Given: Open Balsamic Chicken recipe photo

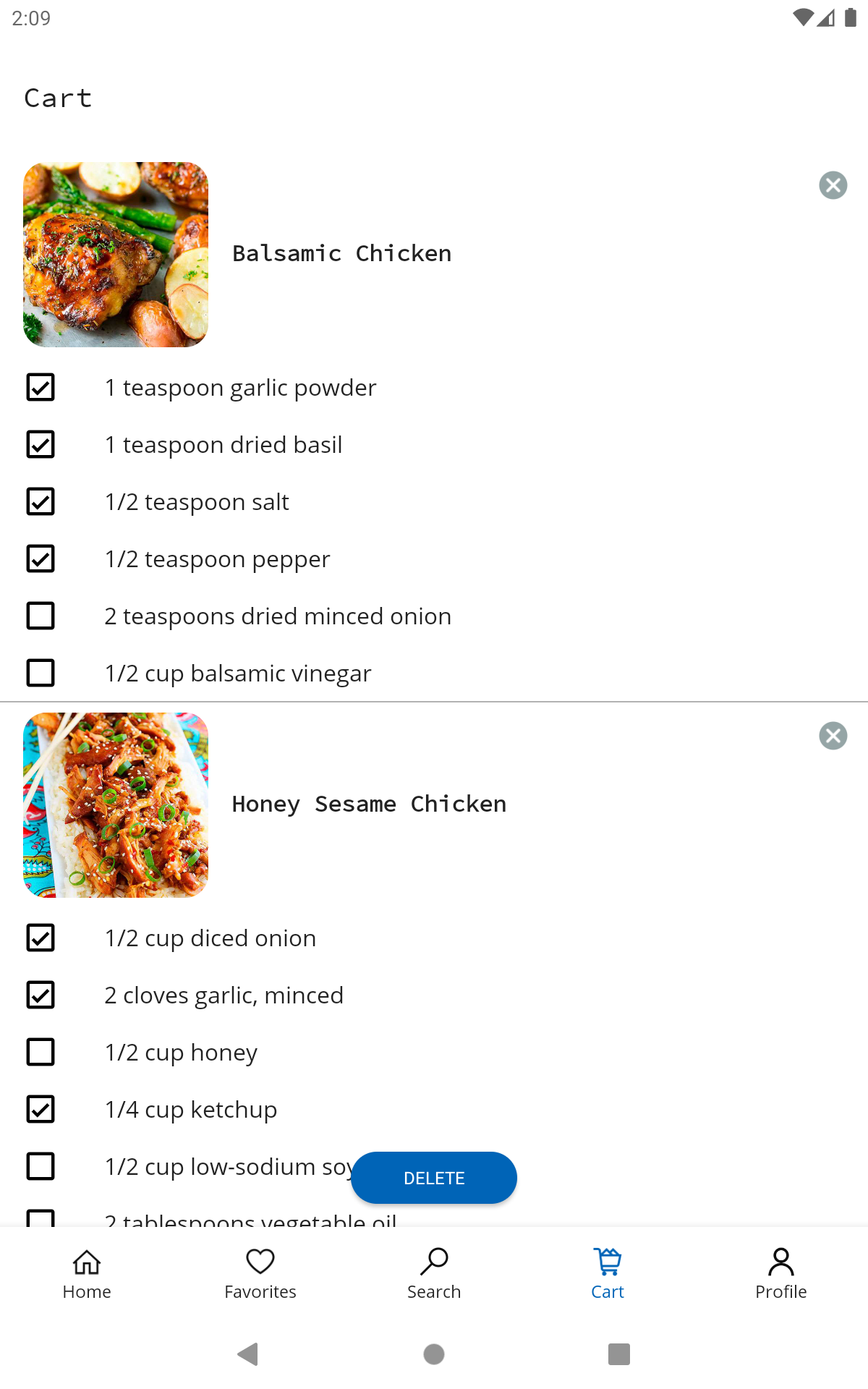Looking at the screenshot, I should 116,255.
